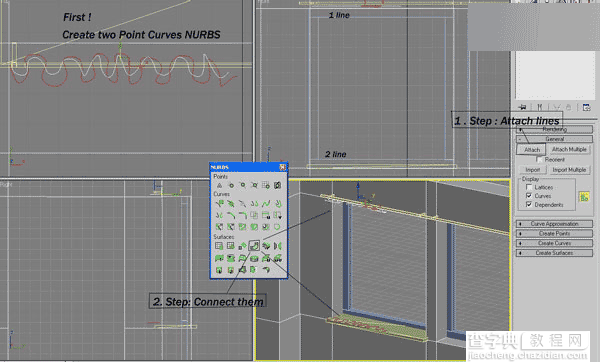Expand the Rendering rollout
The width and height of the screenshot is (600, 362).
[554, 129]
